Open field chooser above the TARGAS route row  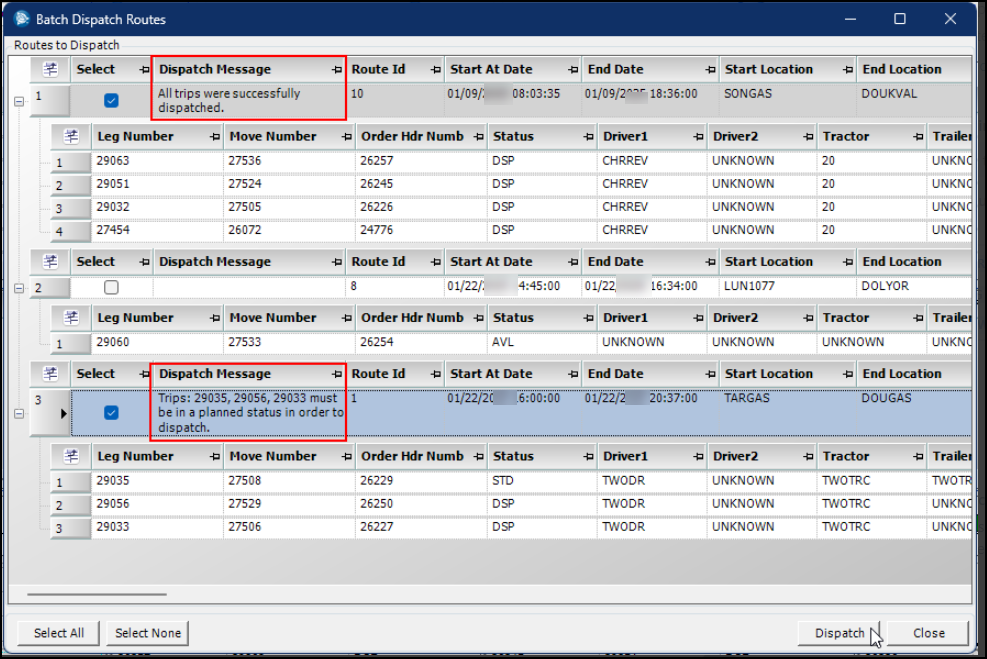pyautogui.click(x=50, y=374)
